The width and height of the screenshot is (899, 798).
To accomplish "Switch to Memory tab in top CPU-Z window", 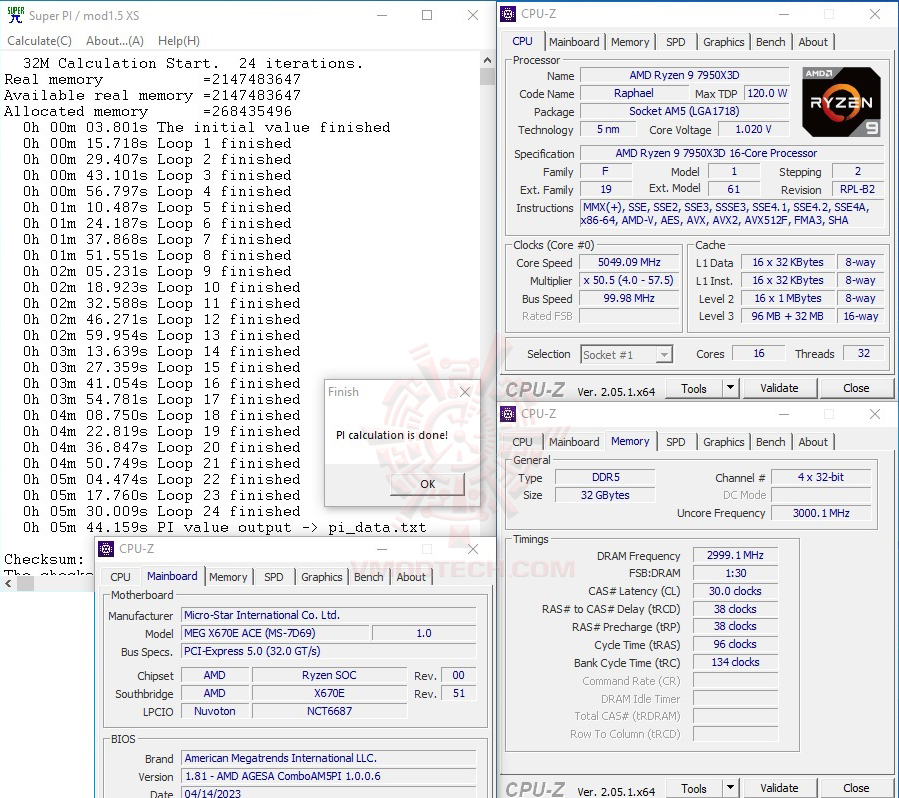I will [630, 42].
